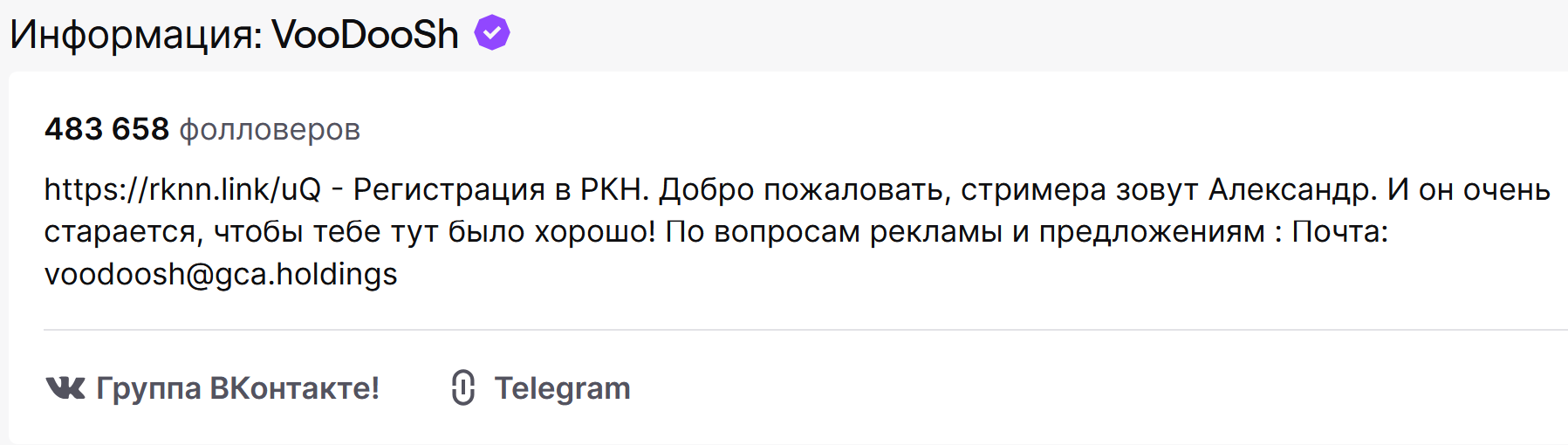Viewport: 1568px width, 445px height.
Task: Click the voodoosh@gca.holdings email address
Action: click(221, 274)
